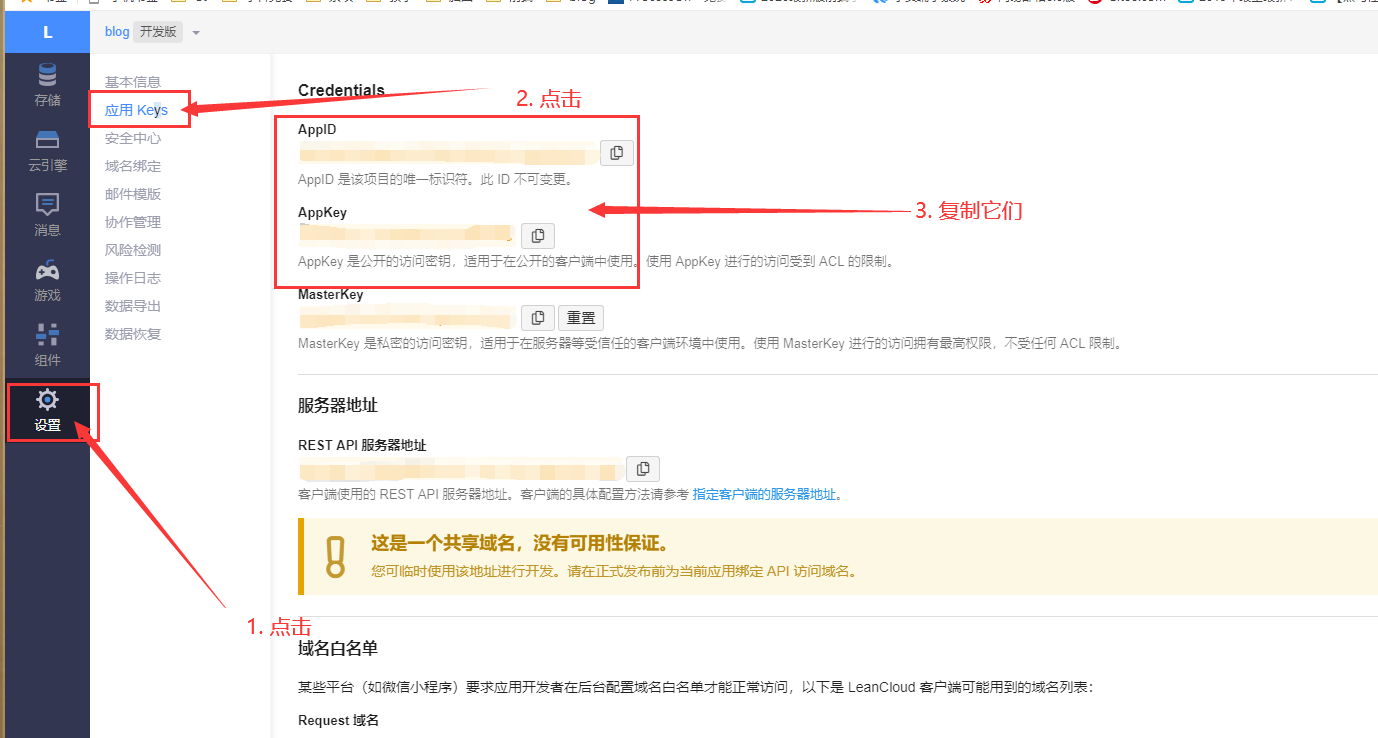
Task: Expand the blog app switcher dropdown arrow
Action: (x=196, y=33)
